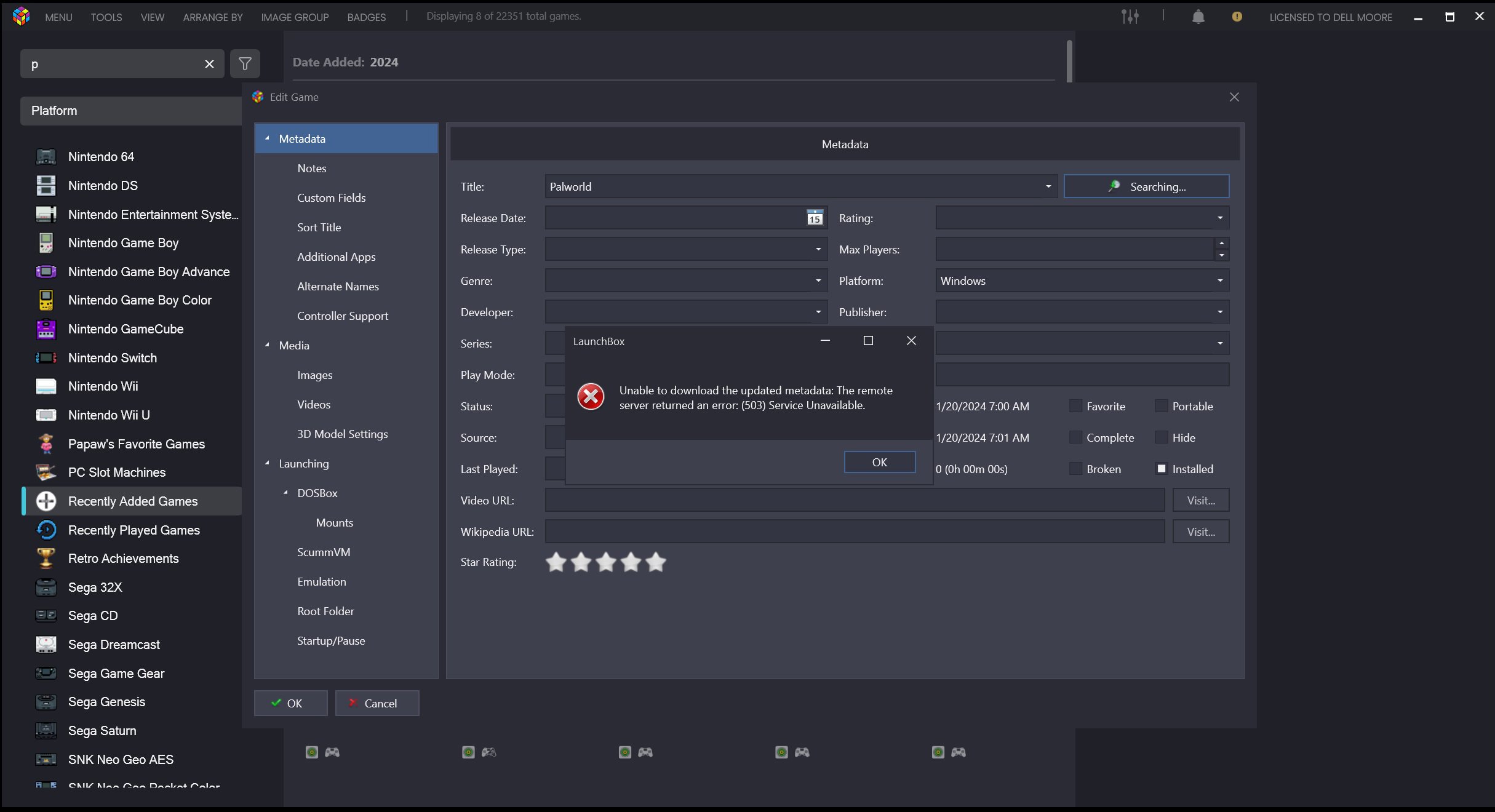Set star rating to three stars

(606, 562)
